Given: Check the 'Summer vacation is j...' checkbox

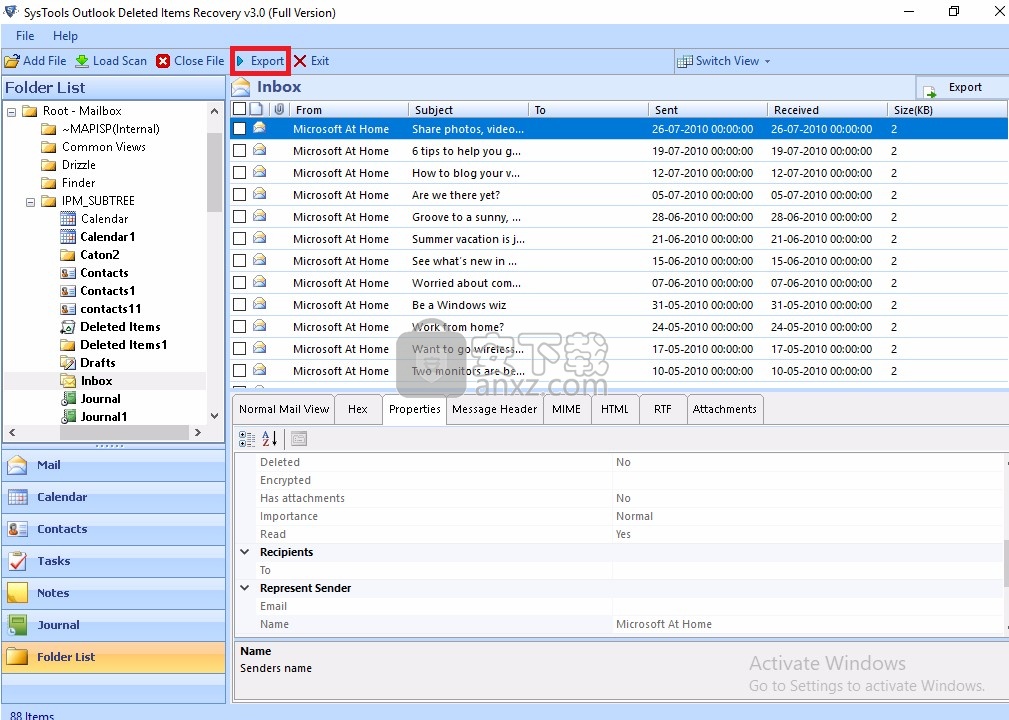Looking at the screenshot, I should pyautogui.click(x=239, y=239).
